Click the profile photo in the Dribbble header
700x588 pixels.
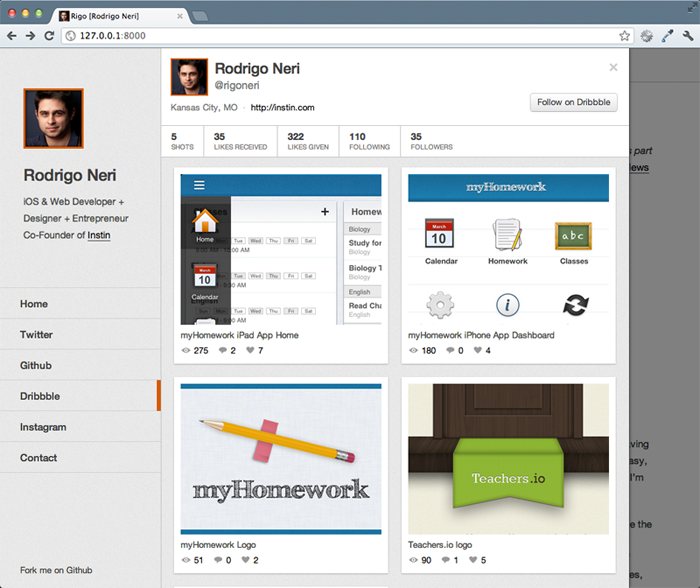[189, 77]
